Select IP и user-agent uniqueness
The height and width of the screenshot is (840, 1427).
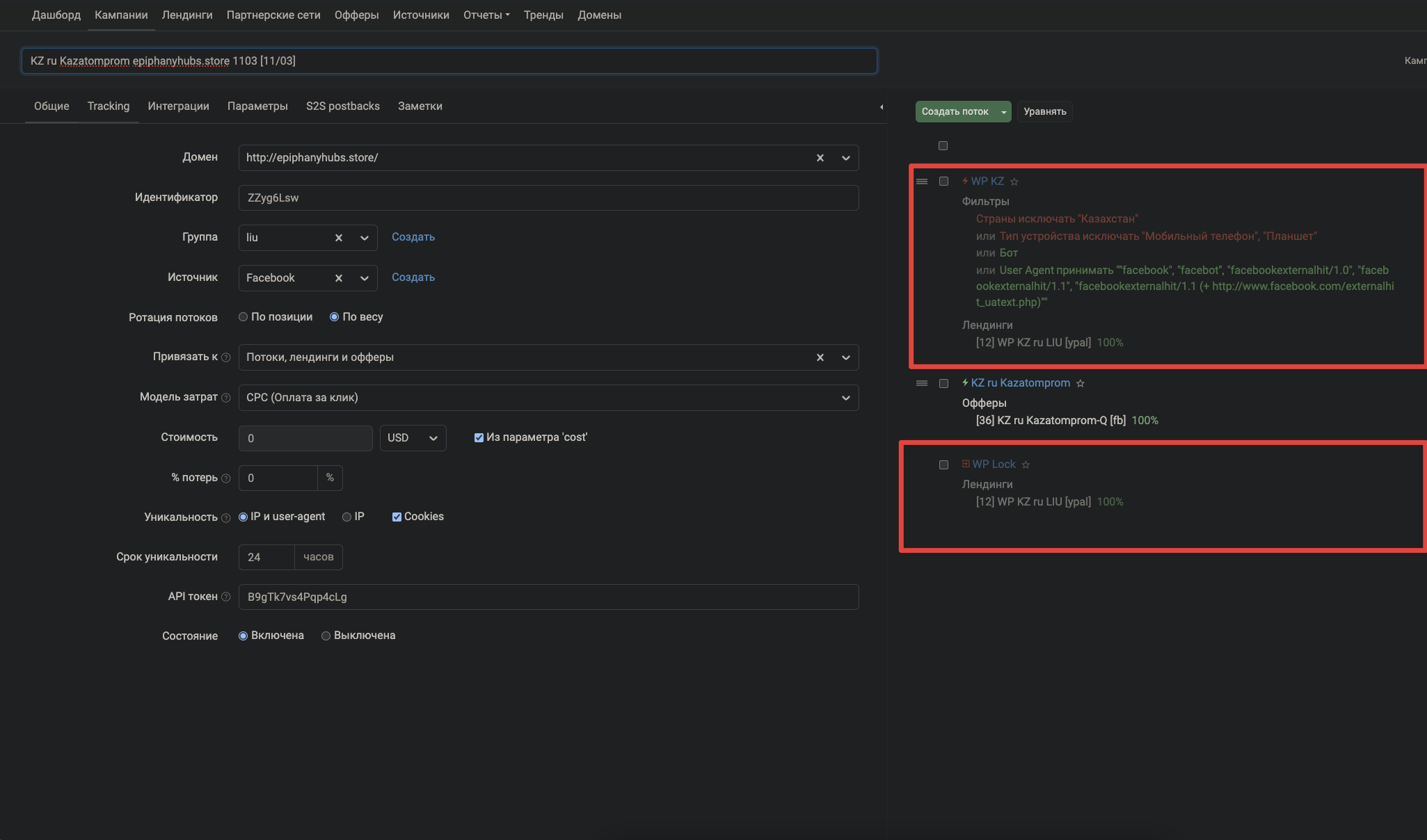click(x=243, y=517)
